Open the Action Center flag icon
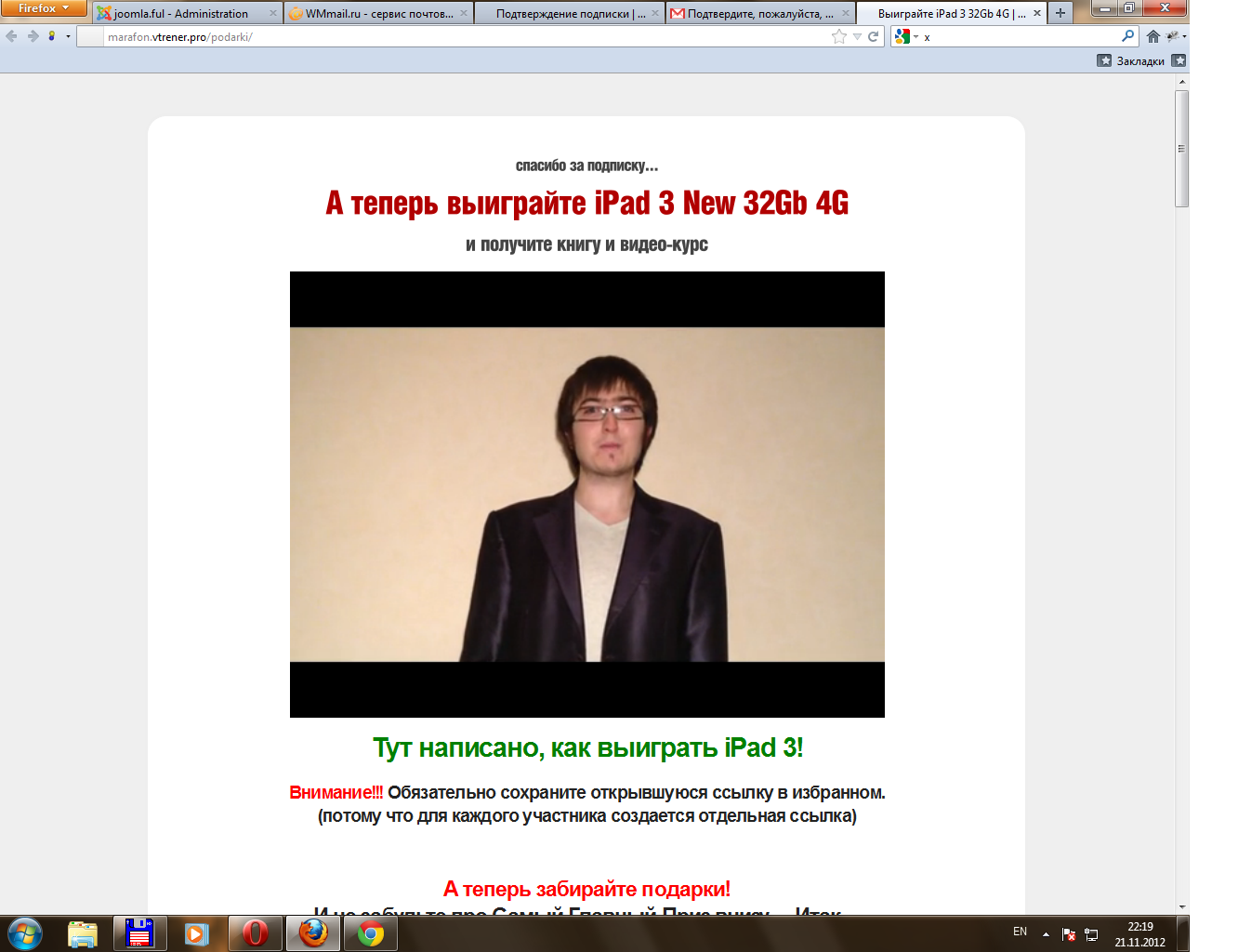The height and width of the screenshot is (952, 1238). point(1069,934)
